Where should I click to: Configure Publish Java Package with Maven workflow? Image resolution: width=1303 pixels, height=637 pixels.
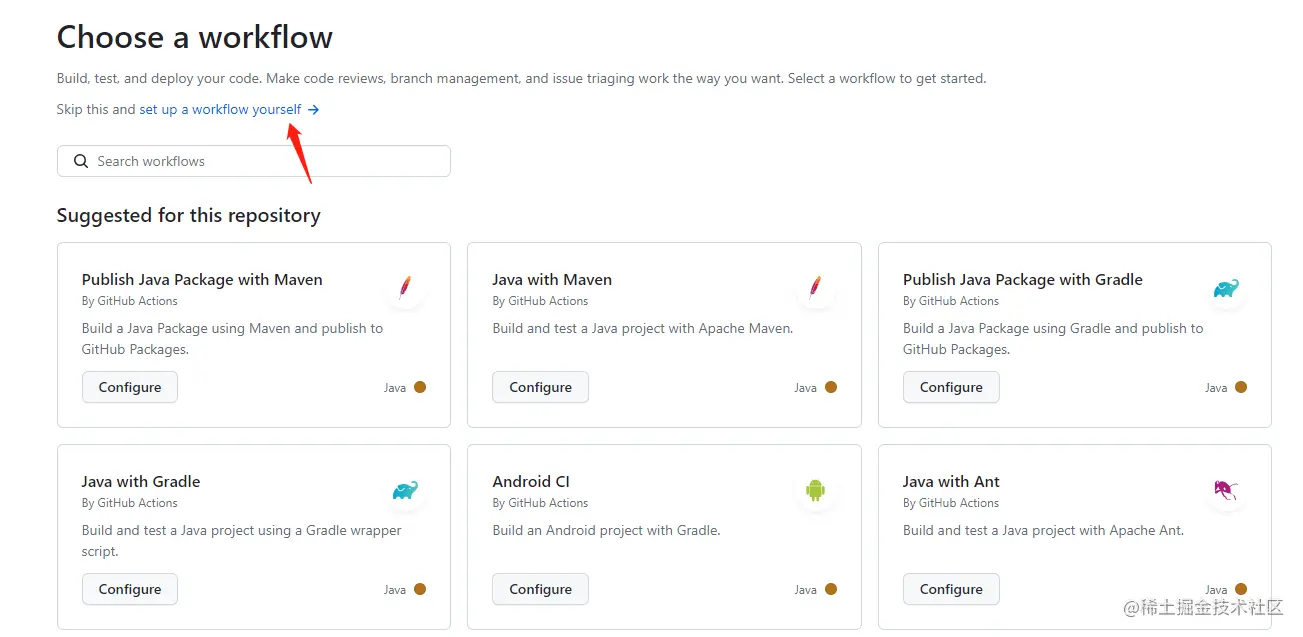(x=130, y=387)
